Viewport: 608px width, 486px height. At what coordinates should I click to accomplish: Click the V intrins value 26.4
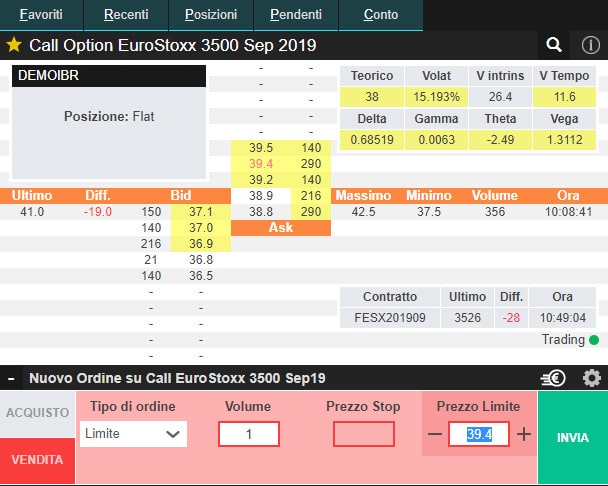pos(500,97)
